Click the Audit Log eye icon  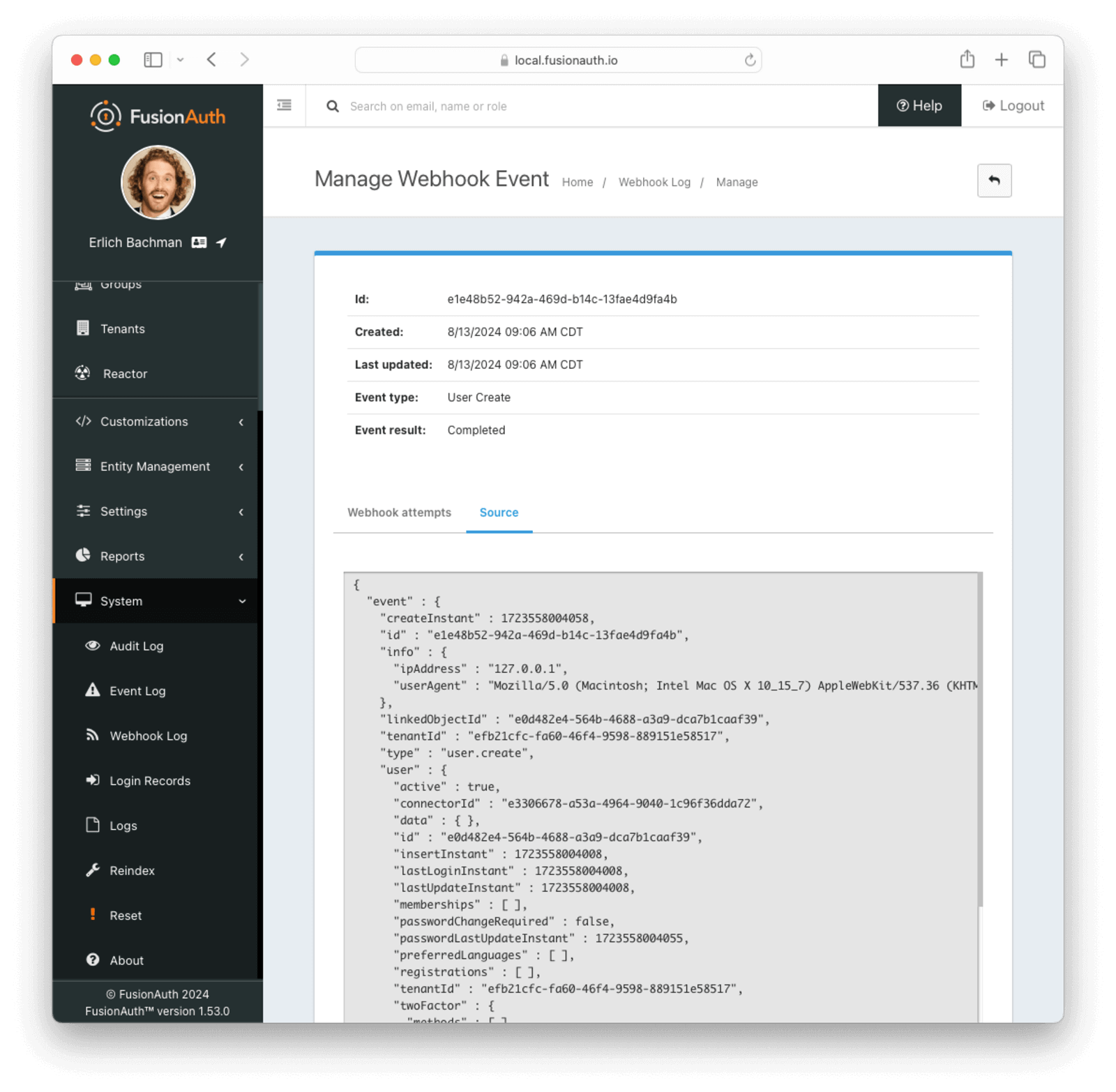pyautogui.click(x=92, y=646)
